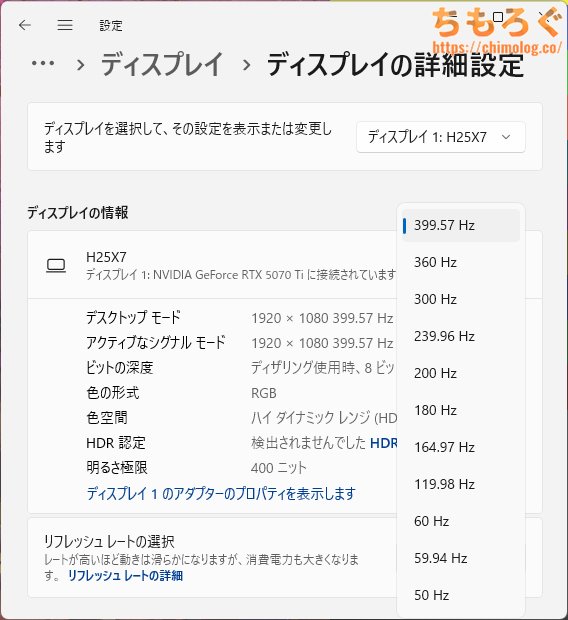The height and width of the screenshot is (620, 568).
Task: Go to the ディスプレイ breadcrumb
Action: [x=162, y=64]
